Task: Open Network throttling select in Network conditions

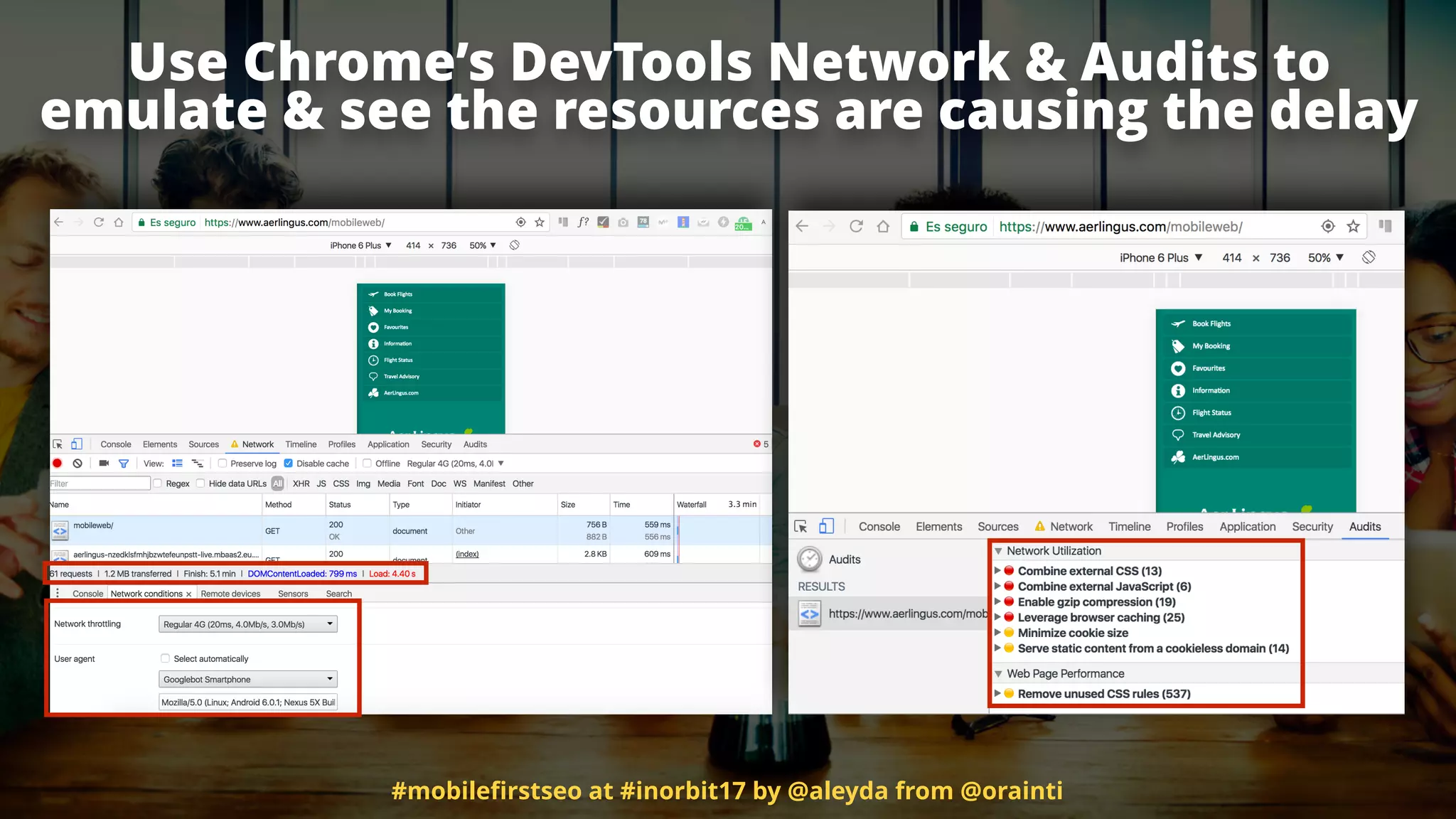Action: pyautogui.click(x=248, y=624)
